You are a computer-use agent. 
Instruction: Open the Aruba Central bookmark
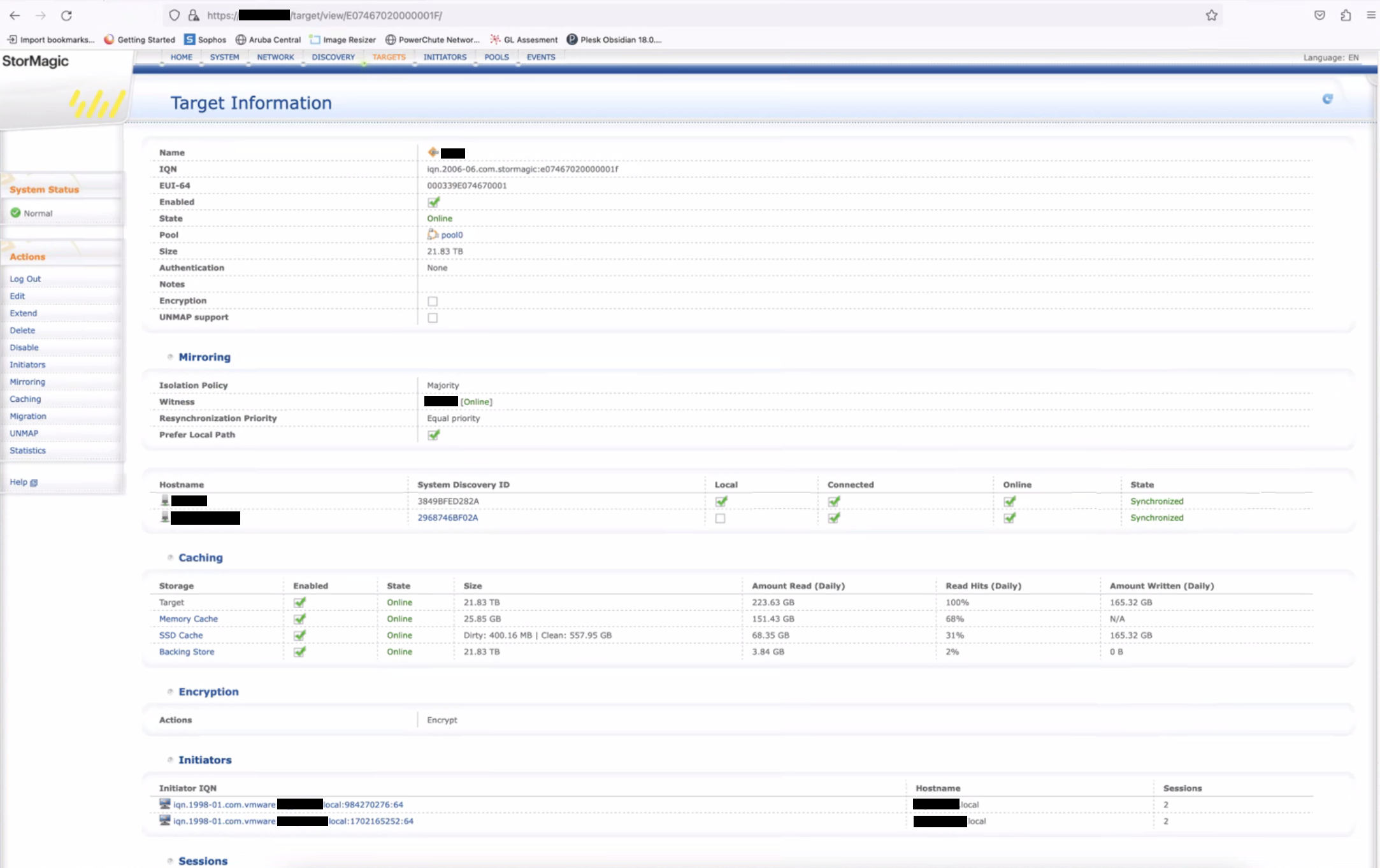[268, 39]
